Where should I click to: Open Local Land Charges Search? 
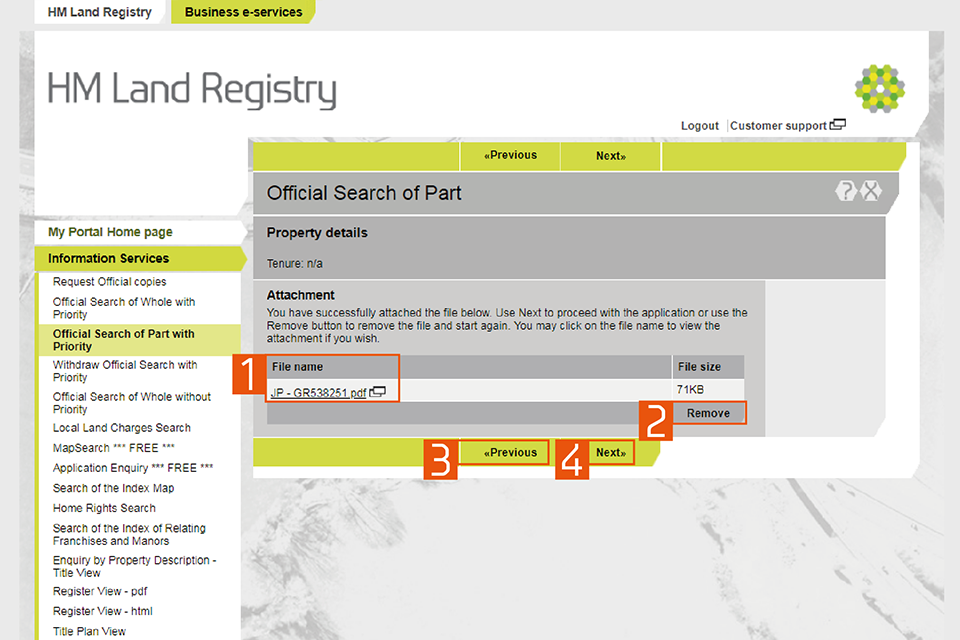tap(121, 428)
